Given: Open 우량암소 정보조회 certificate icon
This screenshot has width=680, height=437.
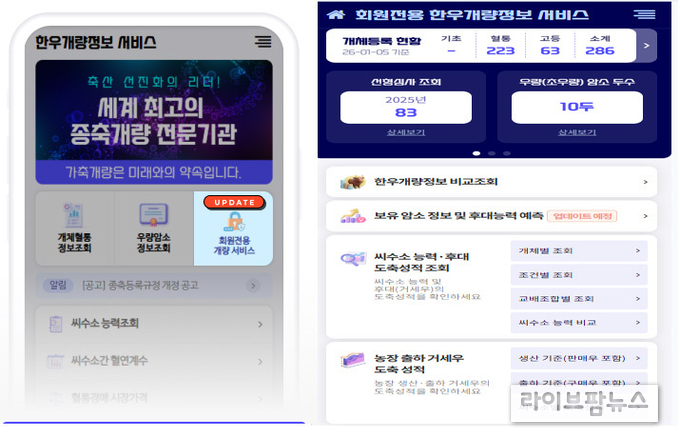Looking at the screenshot, I should coord(153,215).
